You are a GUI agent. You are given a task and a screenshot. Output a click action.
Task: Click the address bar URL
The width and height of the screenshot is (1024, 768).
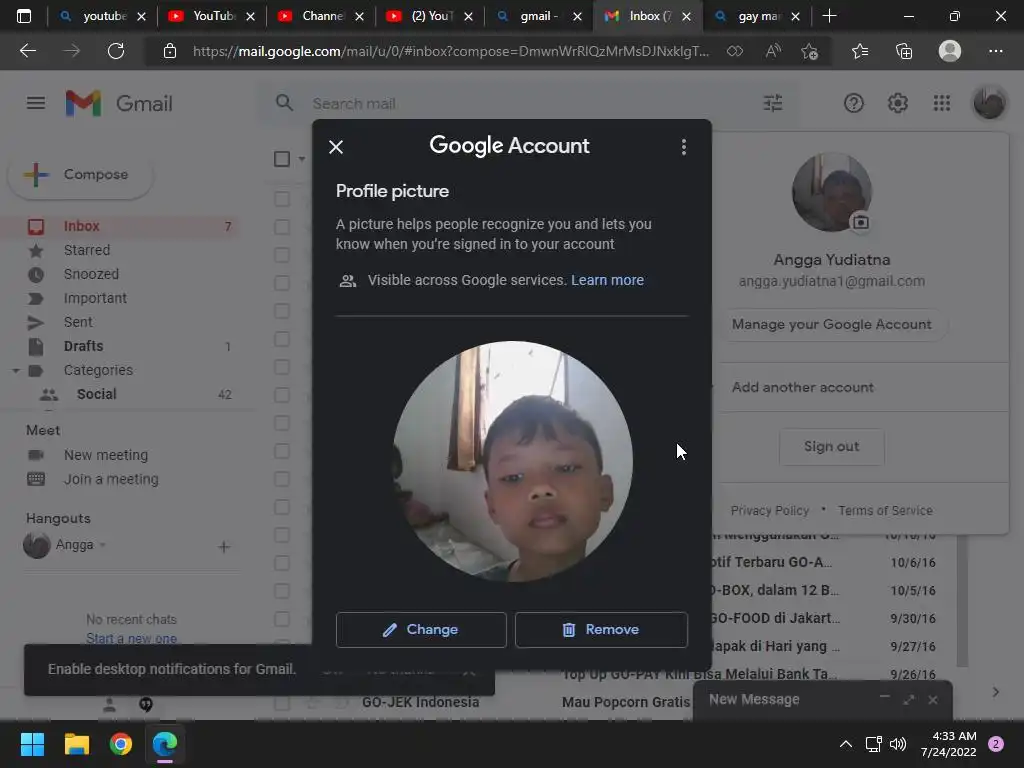451,51
